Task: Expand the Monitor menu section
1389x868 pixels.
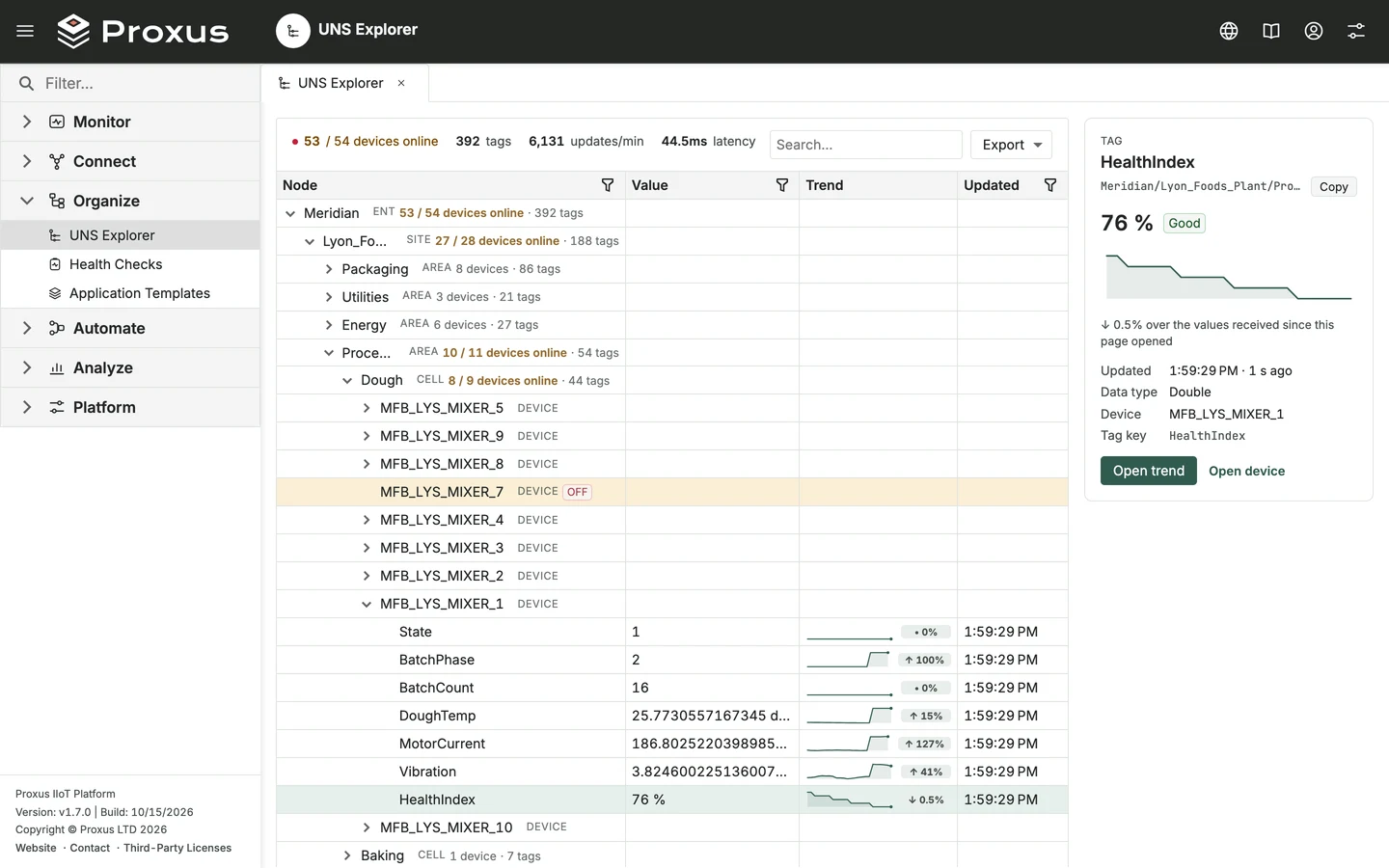Action: 130,122
